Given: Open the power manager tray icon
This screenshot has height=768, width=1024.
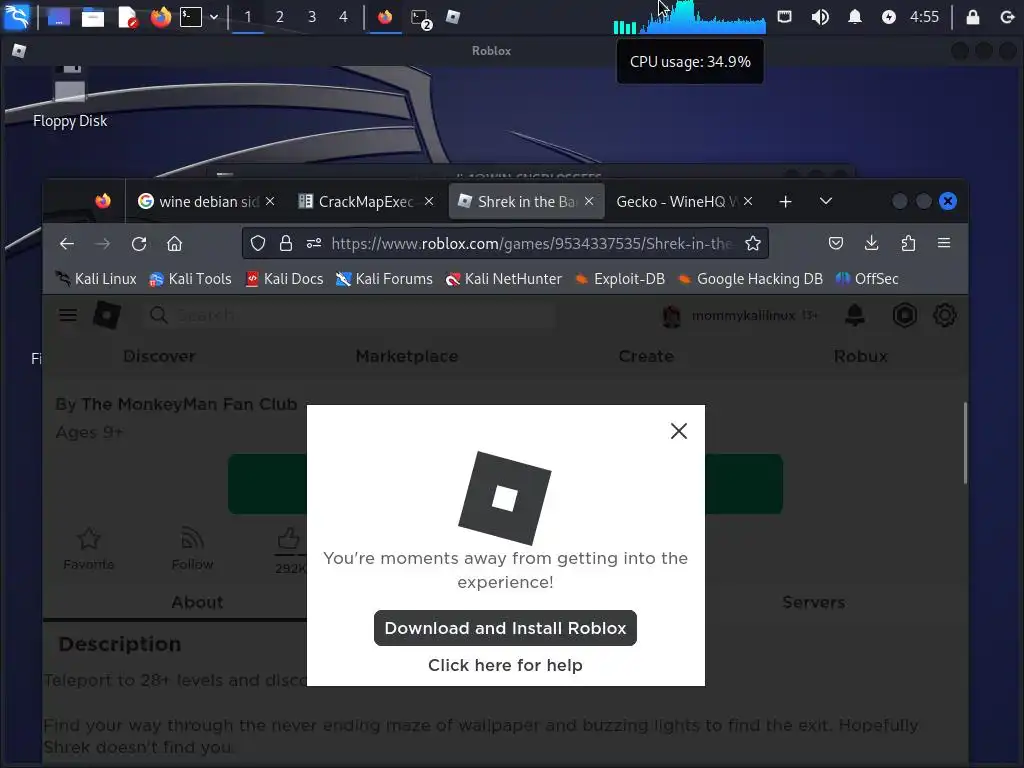Looking at the screenshot, I should (x=888, y=17).
